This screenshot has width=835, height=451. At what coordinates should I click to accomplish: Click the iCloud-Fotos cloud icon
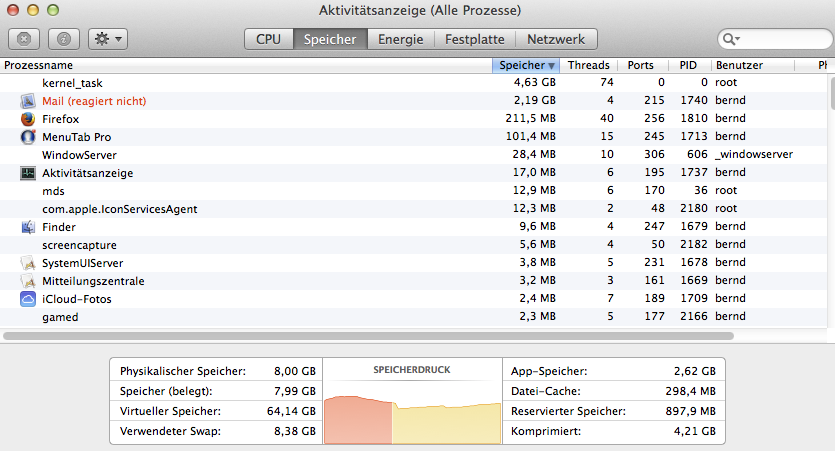pyautogui.click(x=28, y=299)
